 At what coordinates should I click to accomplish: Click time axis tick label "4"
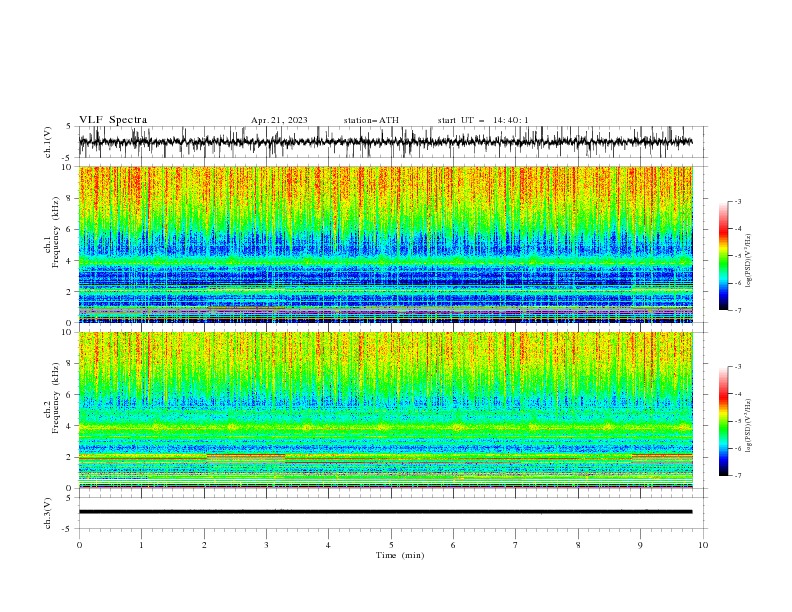[x=328, y=545]
